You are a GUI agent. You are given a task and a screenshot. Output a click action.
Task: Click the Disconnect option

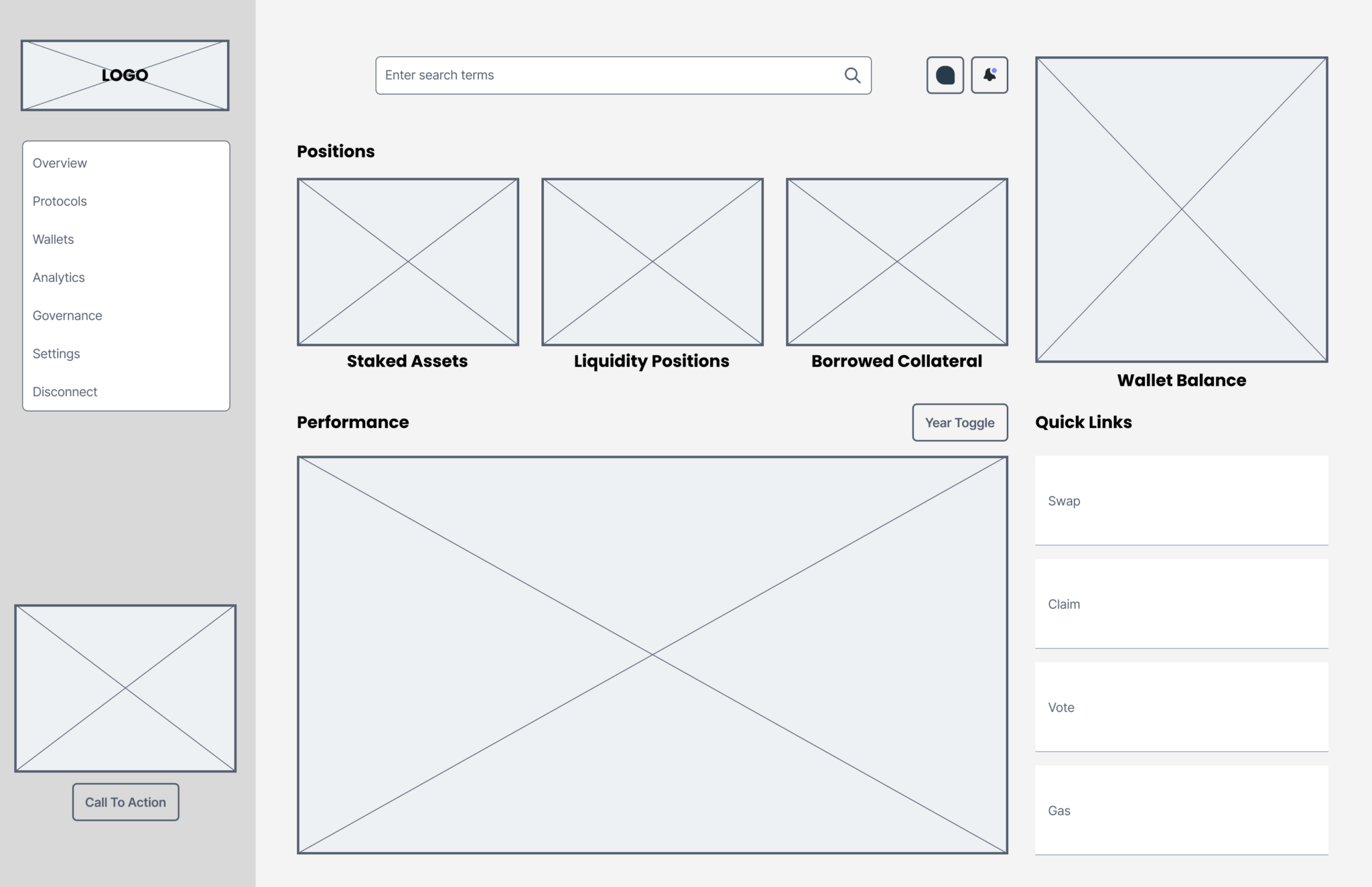point(64,391)
